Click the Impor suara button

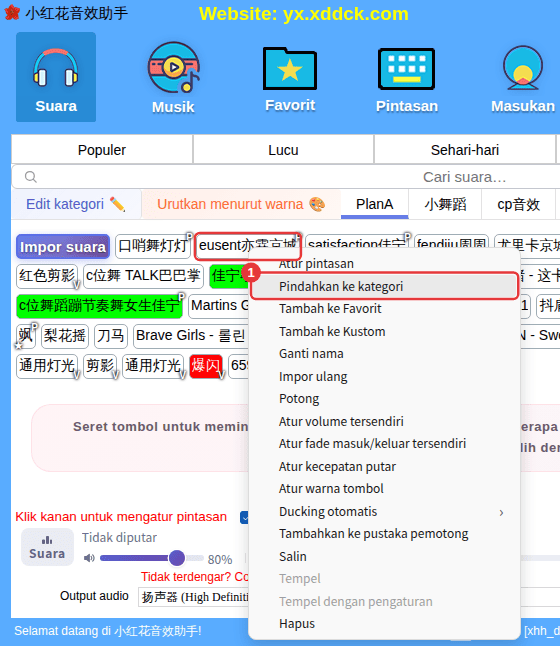pyautogui.click(x=63, y=247)
